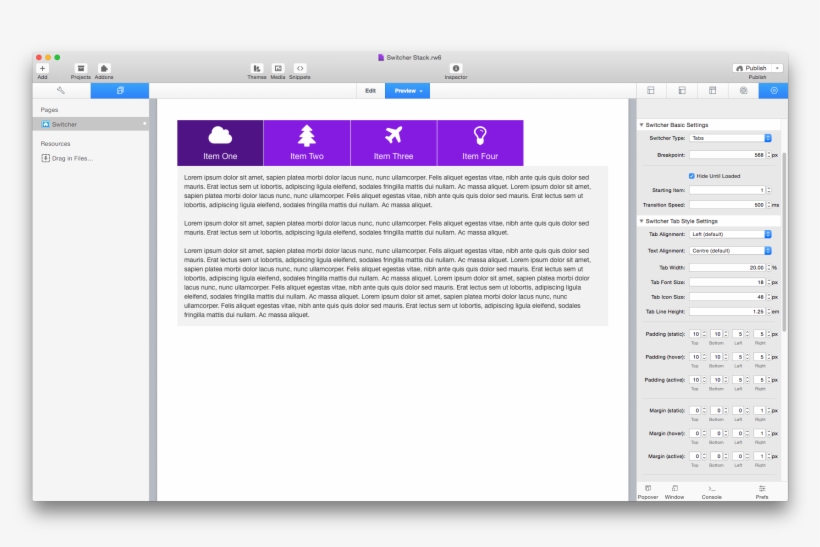Open the Console in inspector footer
This screenshot has width=820, height=547.
point(711,488)
